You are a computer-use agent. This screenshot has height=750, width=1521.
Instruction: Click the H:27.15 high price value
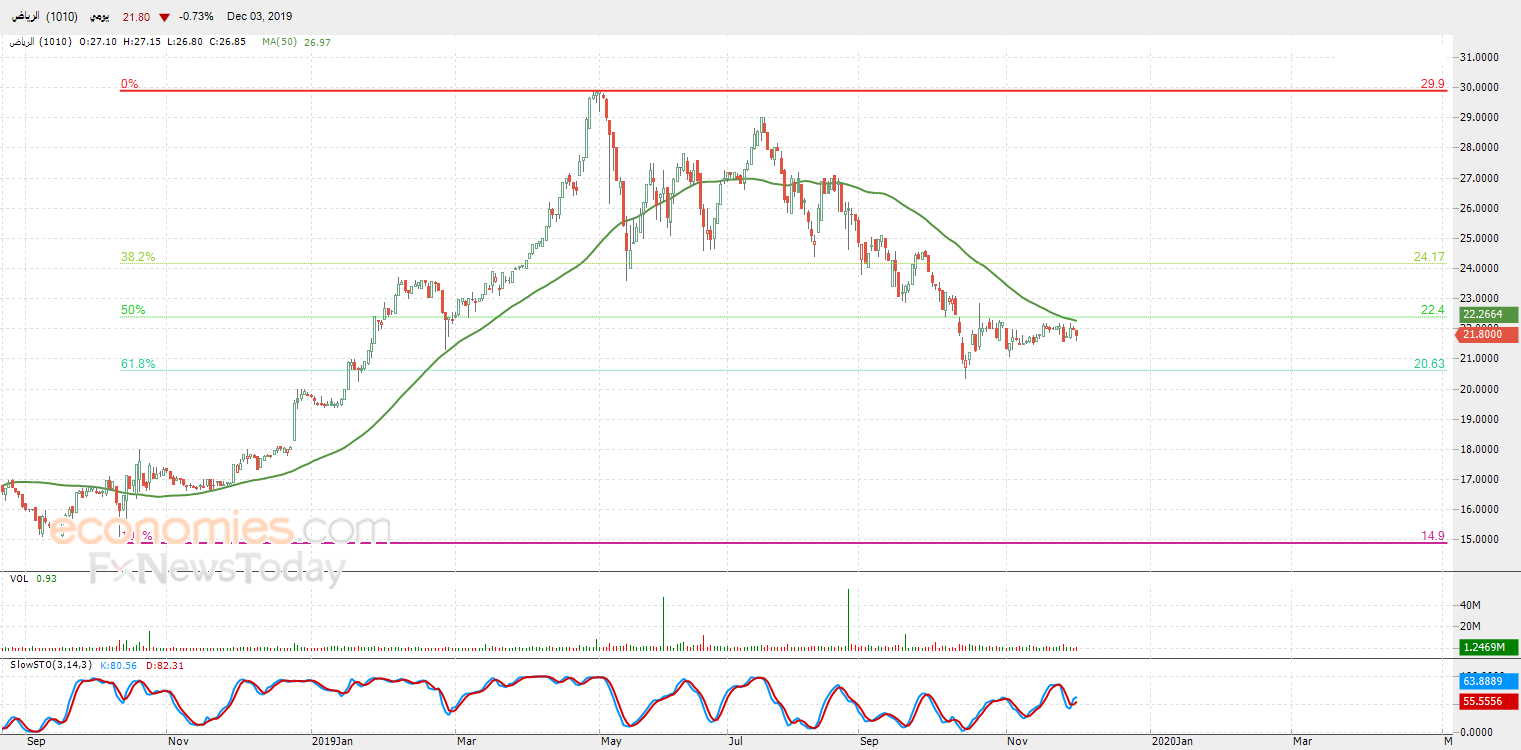(x=140, y=42)
